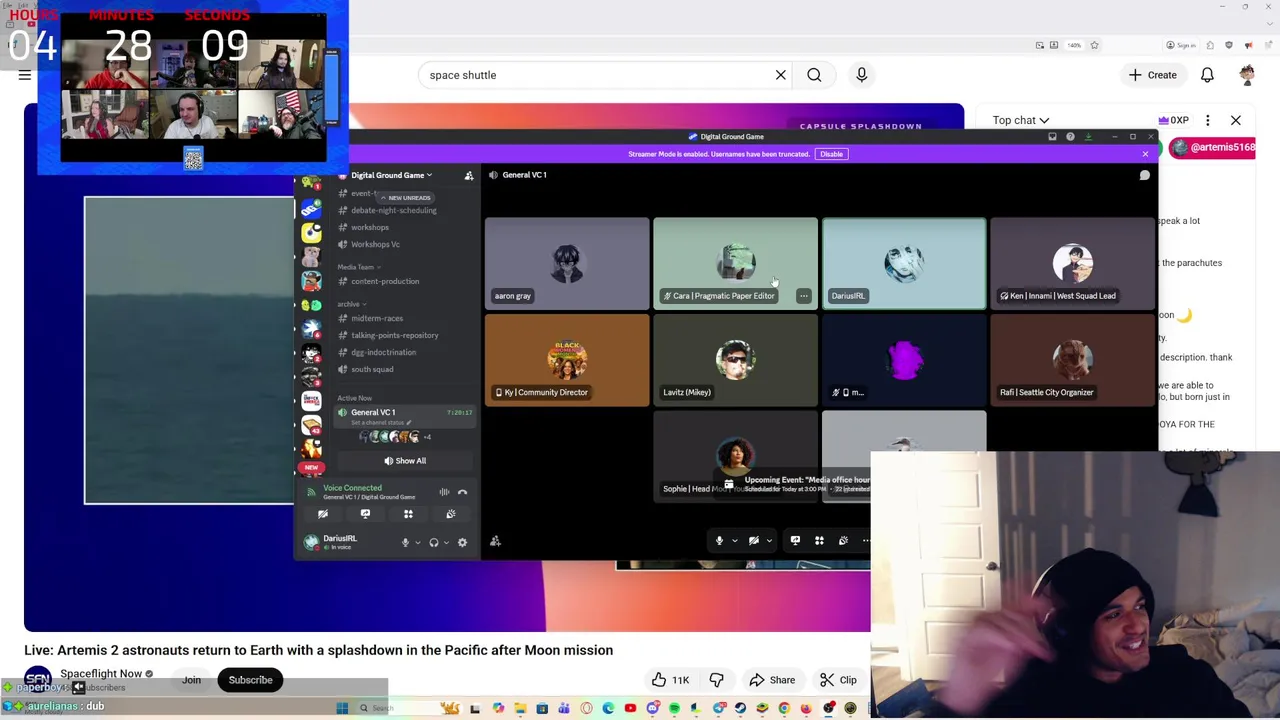Screen dimensions: 1280x720
Task: Open the content-production channel
Action: (385, 281)
